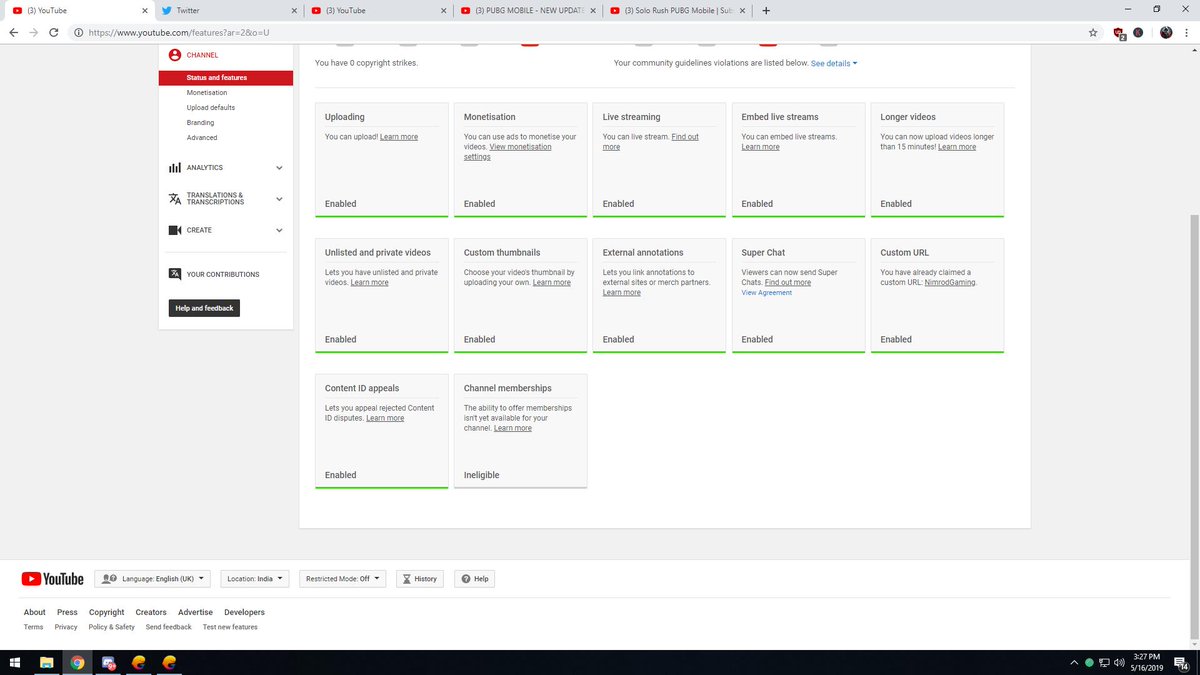Select Status and features in sidebar

pyautogui.click(x=226, y=77)
